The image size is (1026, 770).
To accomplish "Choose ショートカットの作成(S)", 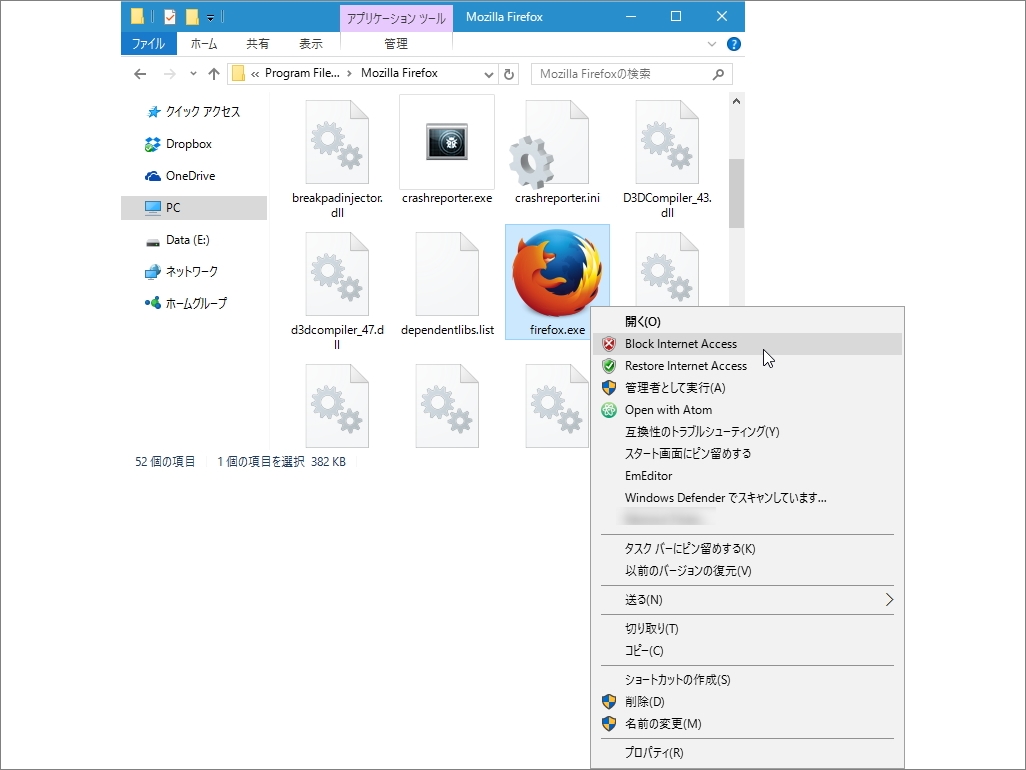I will coord(747,680).
